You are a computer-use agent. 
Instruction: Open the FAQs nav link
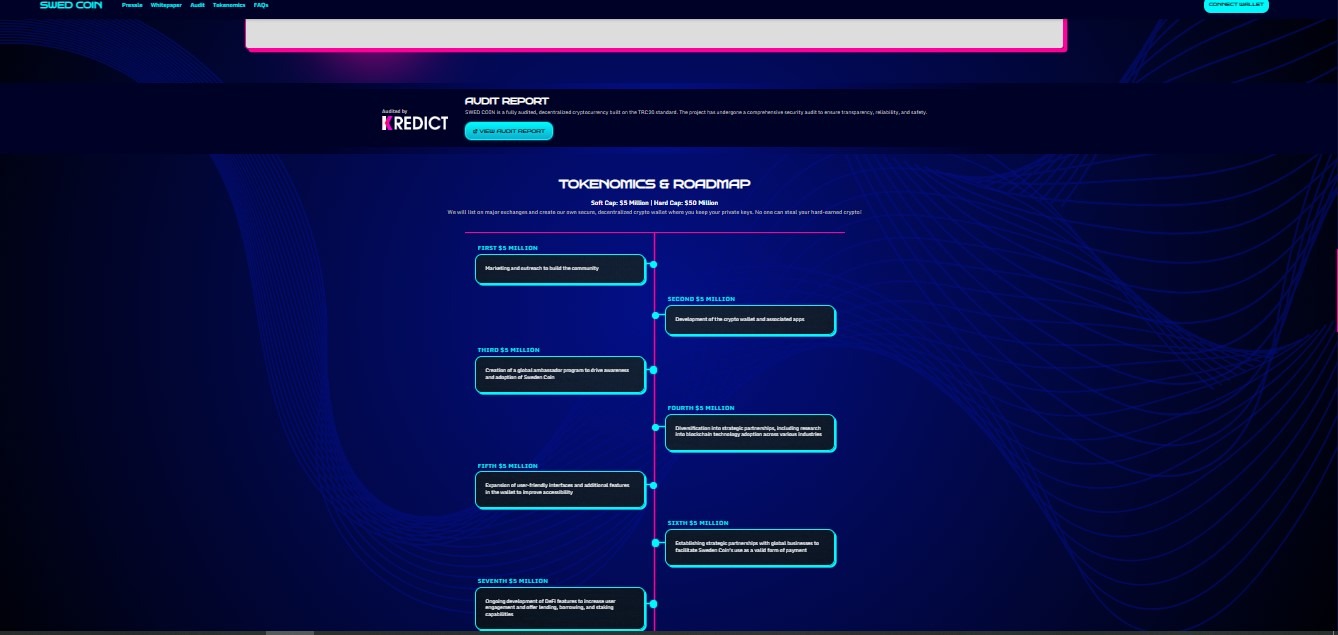pyautogui.click(x=261, y=5)
